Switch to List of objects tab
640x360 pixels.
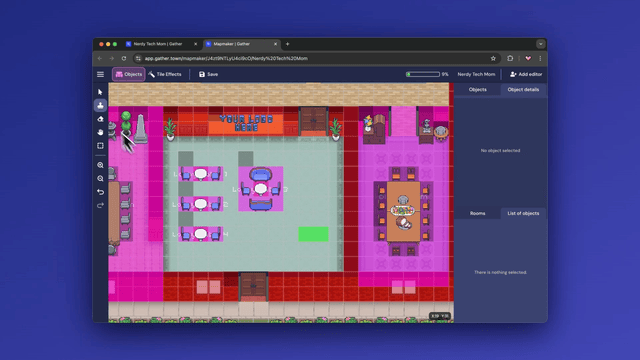pos(523,213)
